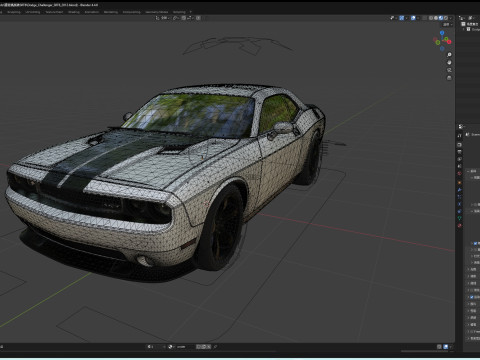The width and height of the screenshot is (480, 360).
Task: Open the Object Data properties tab
Action: coord(459,218)
